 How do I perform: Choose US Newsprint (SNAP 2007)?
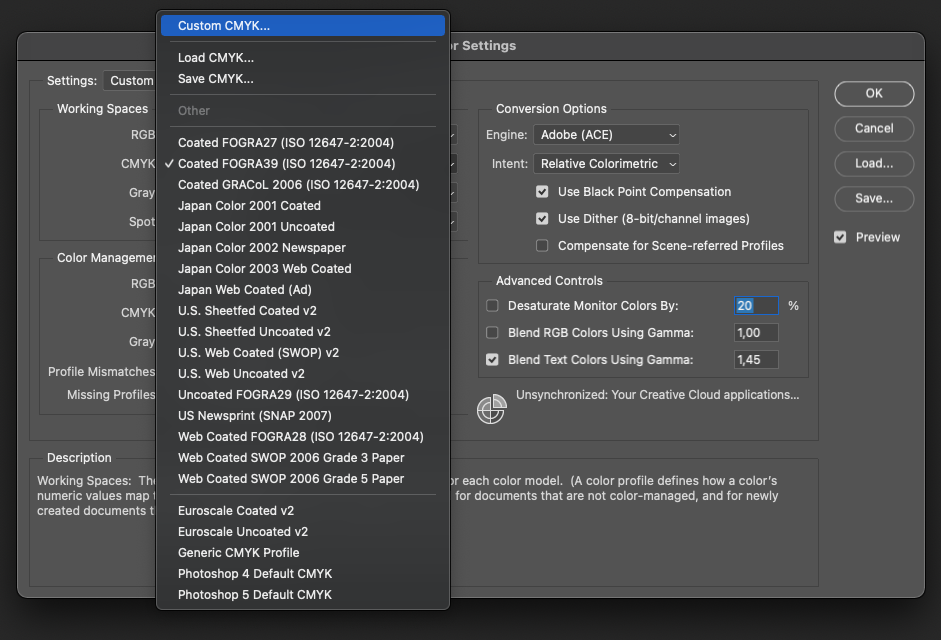tap(303, 415)
